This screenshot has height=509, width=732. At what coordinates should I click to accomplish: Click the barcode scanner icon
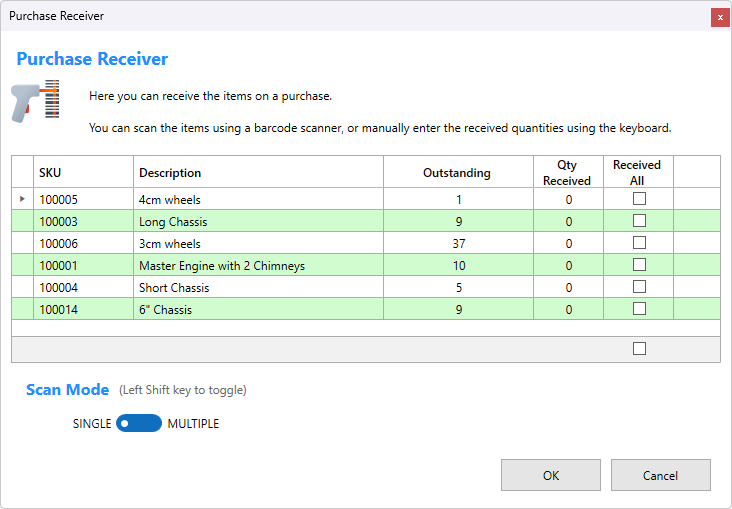[x=36, y=101]
